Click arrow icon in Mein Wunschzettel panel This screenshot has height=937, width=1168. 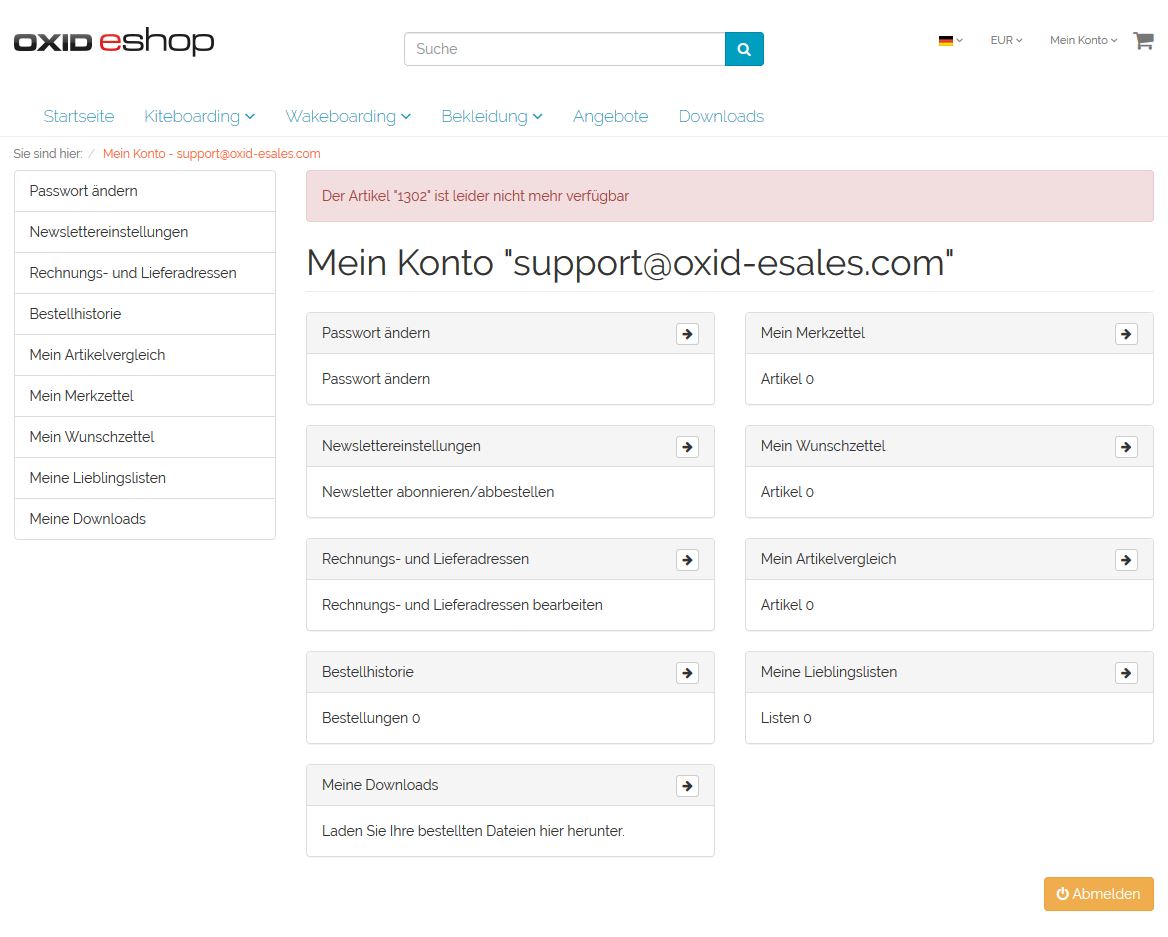coord(1126,447)
